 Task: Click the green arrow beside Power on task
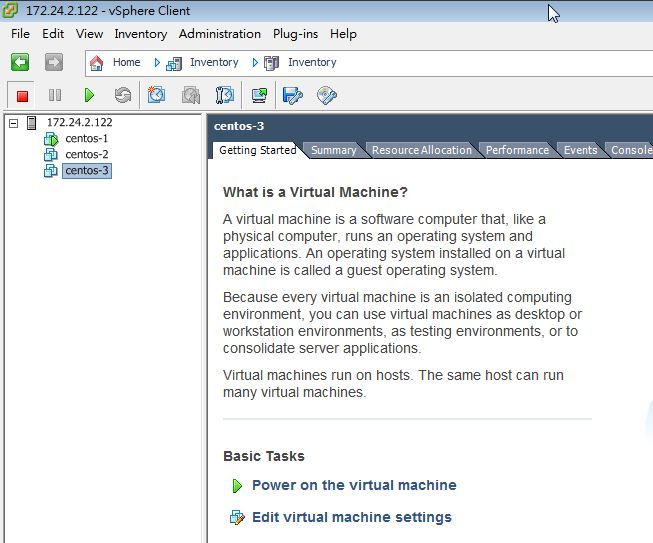tap(237, 486)
